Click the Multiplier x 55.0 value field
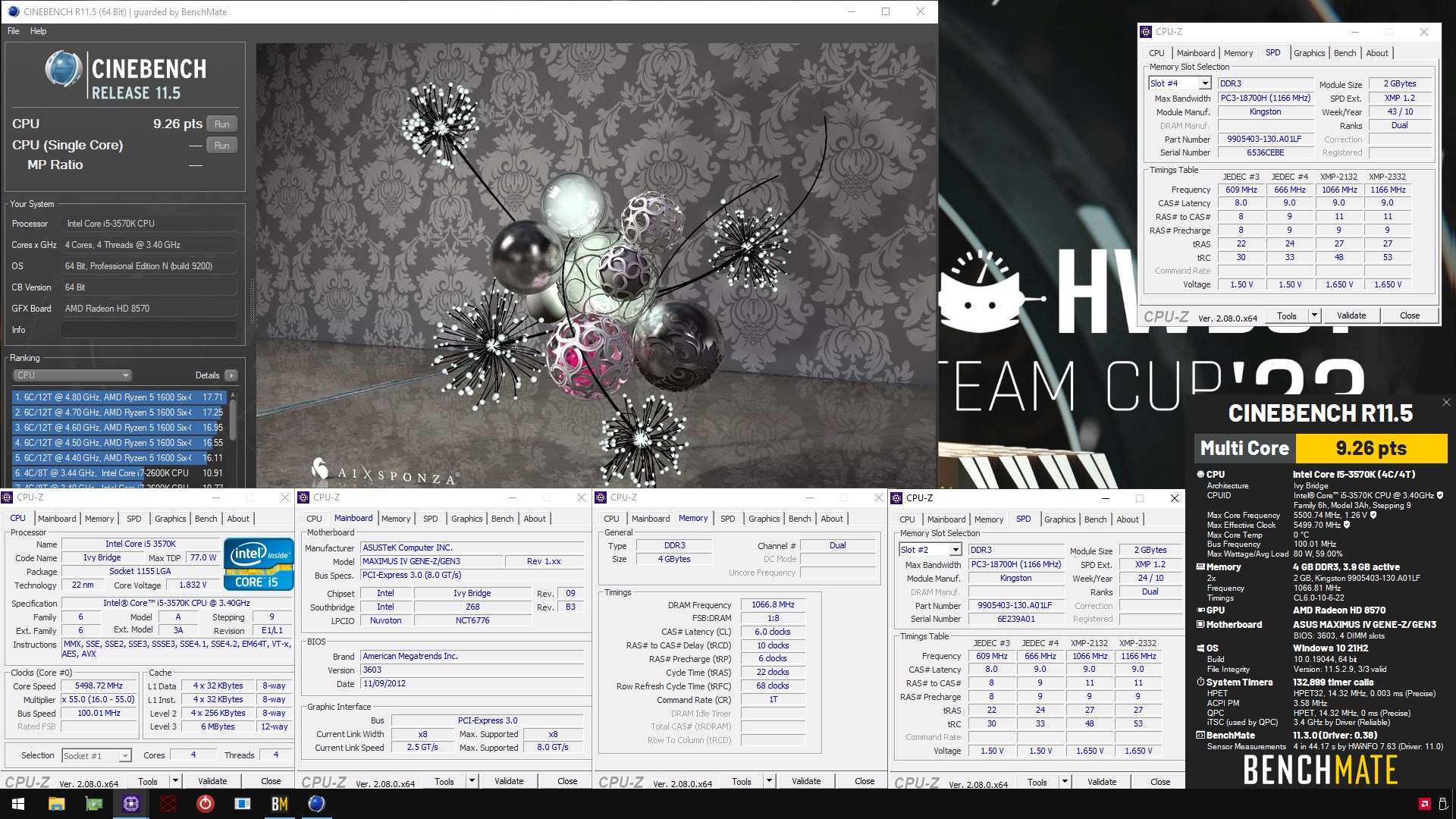 [x=99, y=700]
